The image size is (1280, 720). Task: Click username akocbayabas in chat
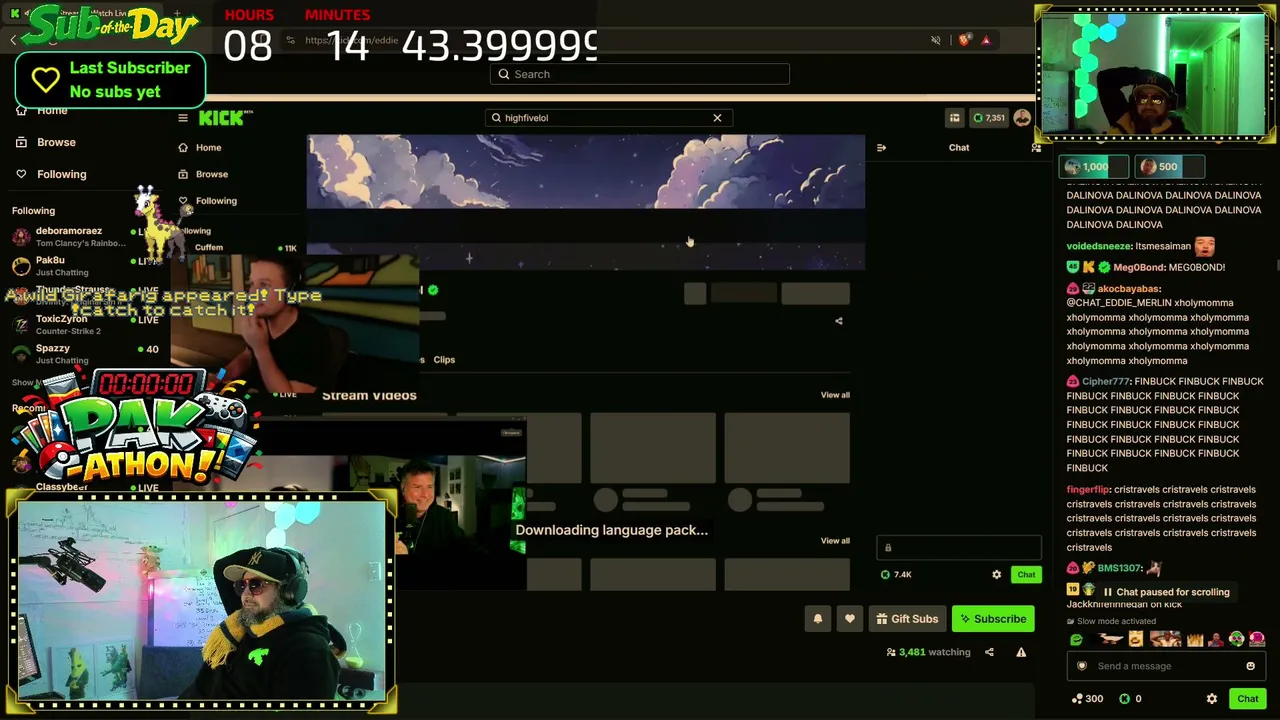1128,289
